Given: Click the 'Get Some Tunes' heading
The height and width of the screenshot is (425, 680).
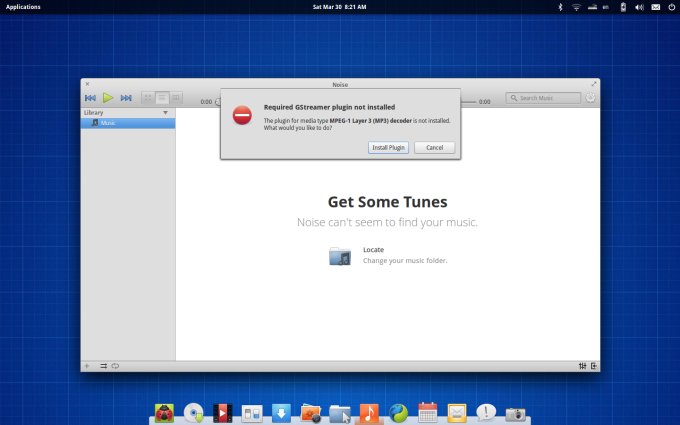Looking at the screenshot, I should [x=387, y=202].
